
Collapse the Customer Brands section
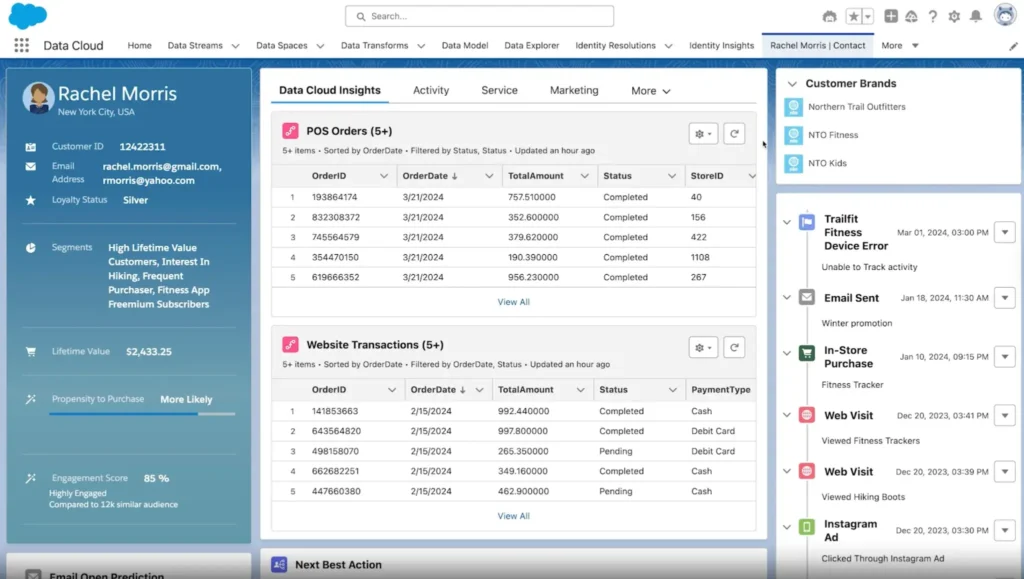(x=792, y=84)
